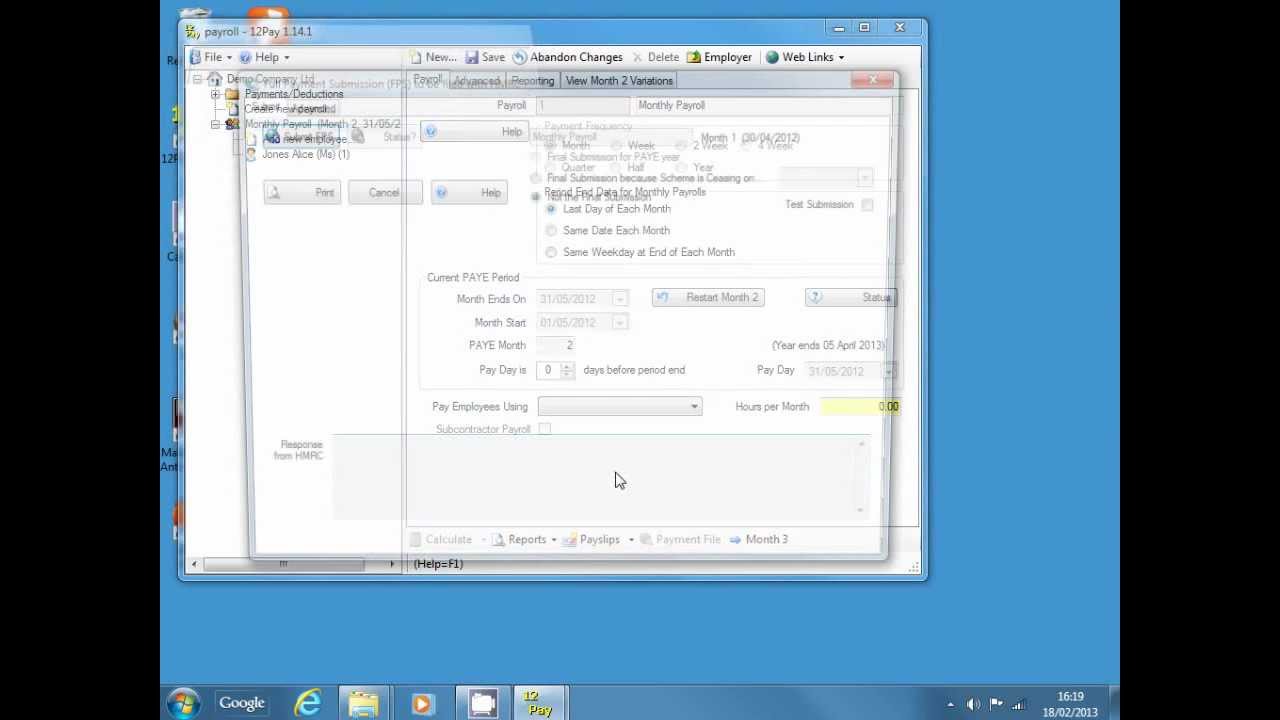Click the Status button beside Restart Month 2

click(x=851, y=297)
